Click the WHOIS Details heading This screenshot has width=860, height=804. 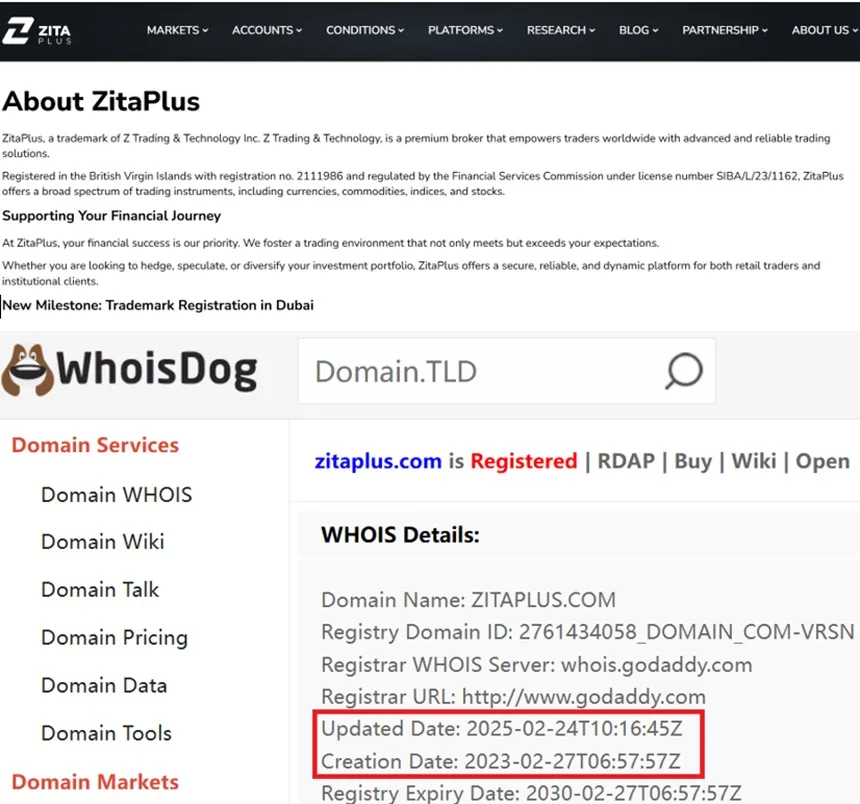[x=400, y=535]
